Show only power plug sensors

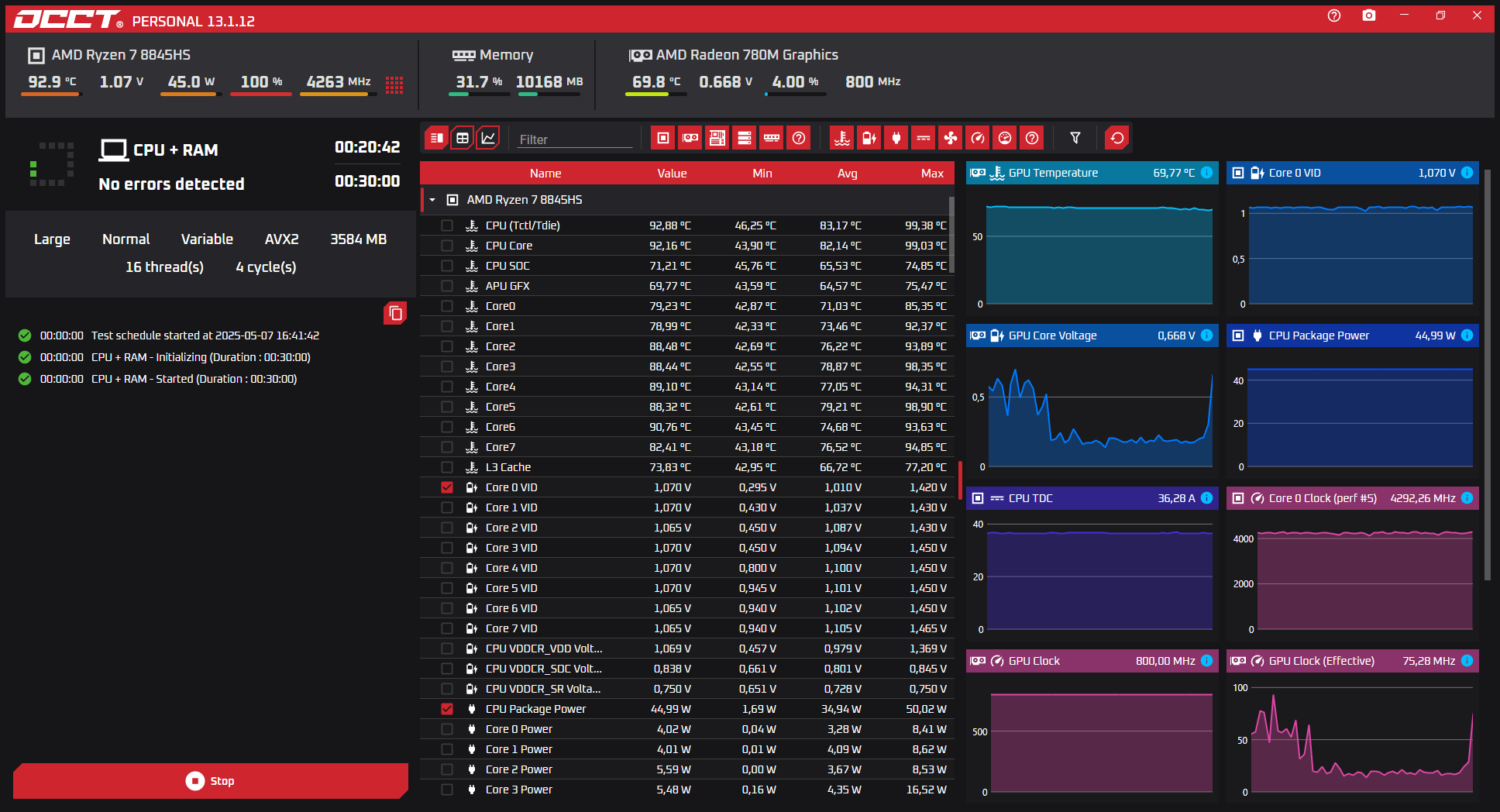coord(896,138)
